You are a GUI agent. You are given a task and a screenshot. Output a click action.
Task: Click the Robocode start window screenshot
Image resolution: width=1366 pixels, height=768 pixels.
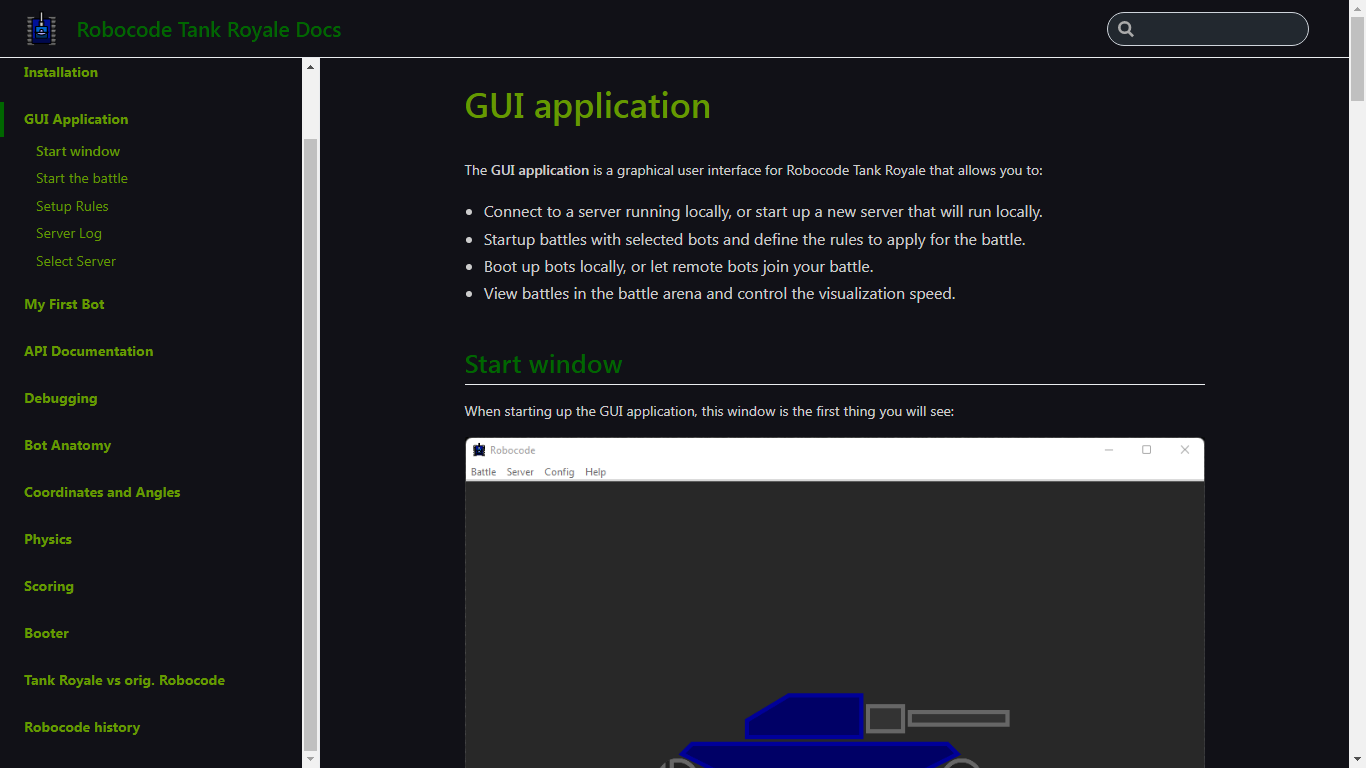(834, 602)
